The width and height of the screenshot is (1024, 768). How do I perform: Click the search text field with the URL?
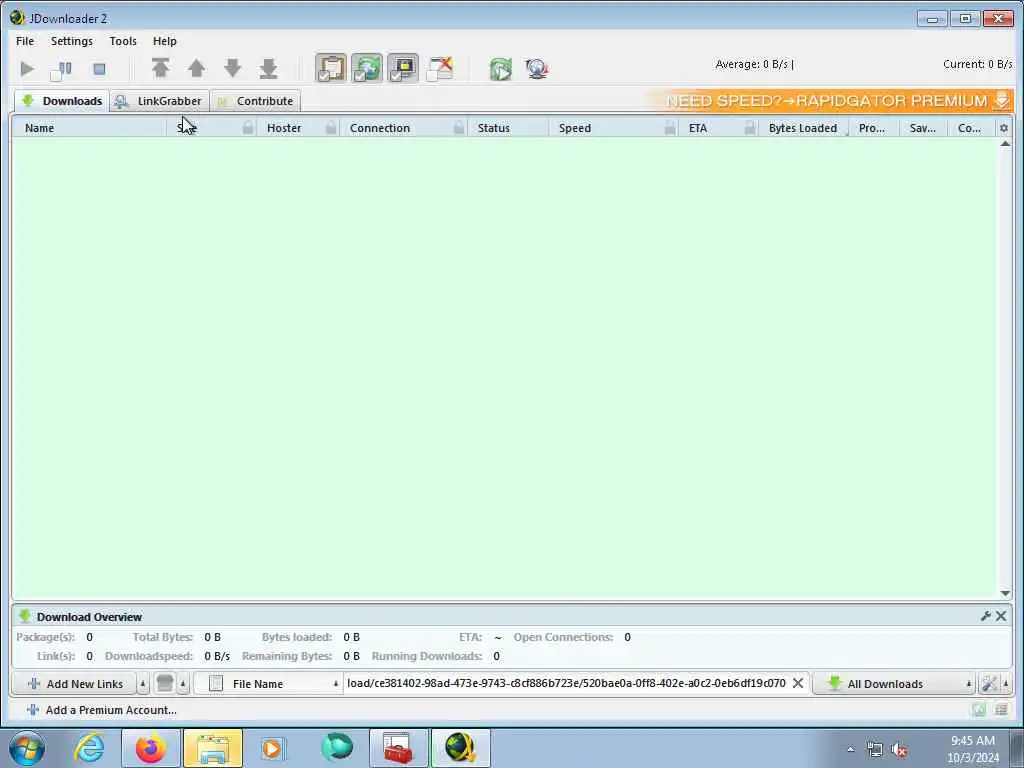566,683
